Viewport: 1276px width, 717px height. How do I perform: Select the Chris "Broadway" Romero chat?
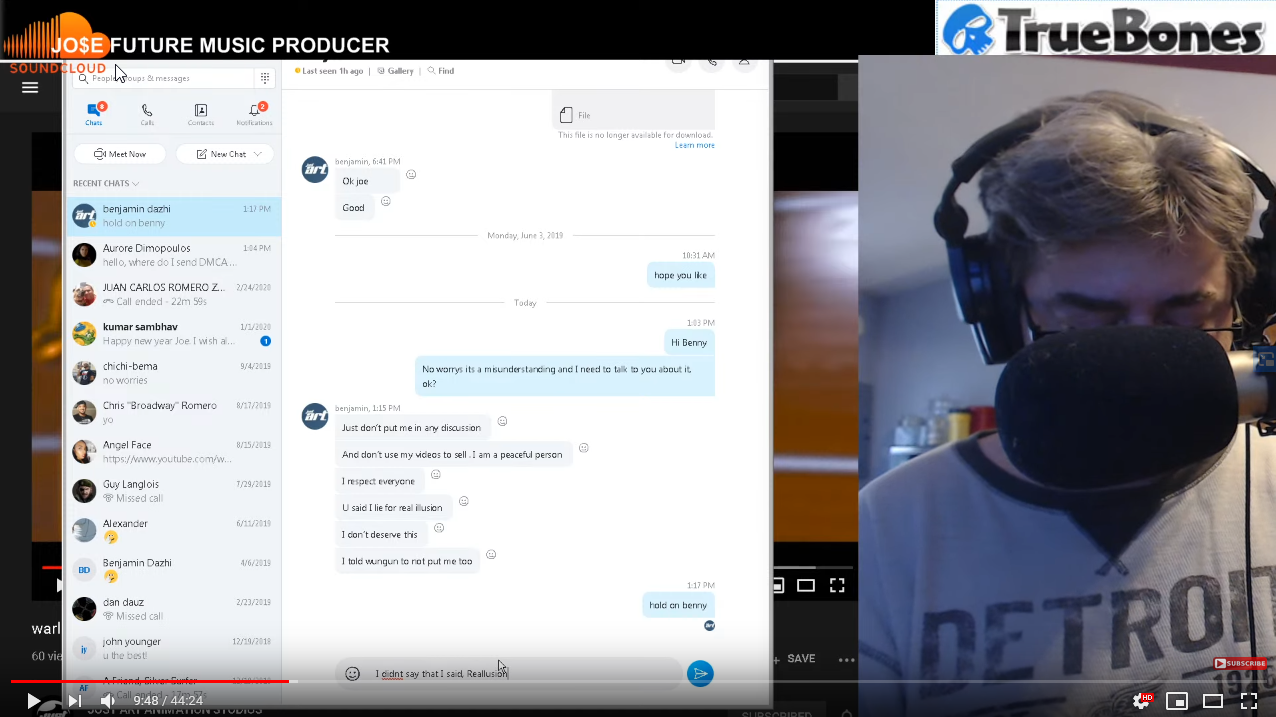click(x=173, y=412)
